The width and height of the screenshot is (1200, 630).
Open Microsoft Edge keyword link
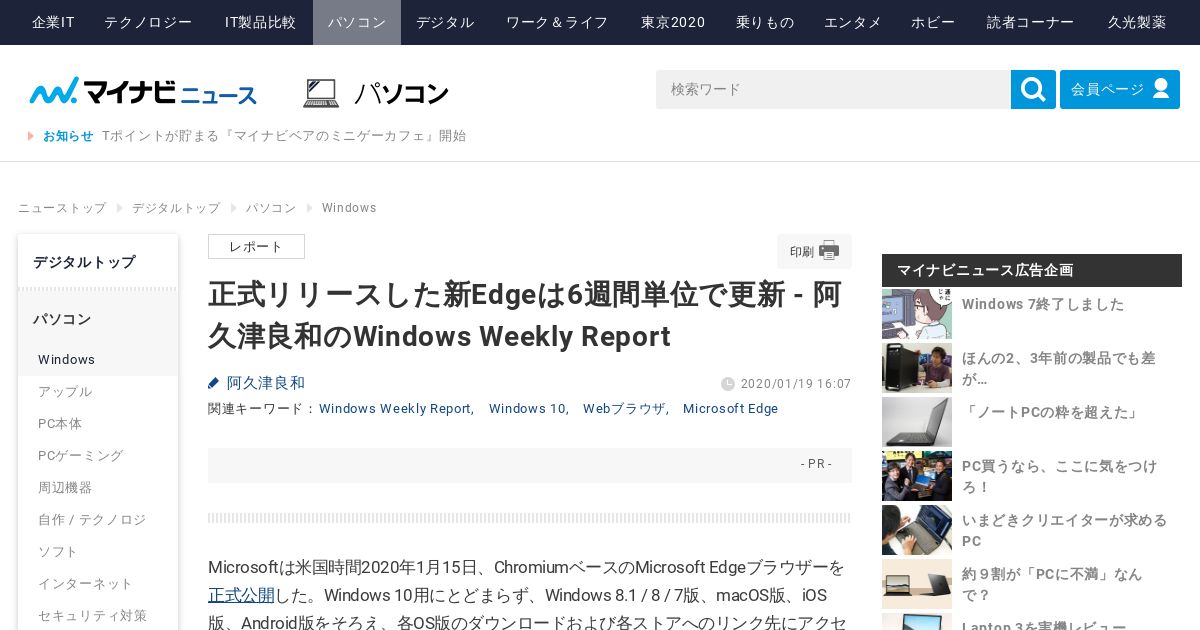pyautogui.click(x=730, y=409)
